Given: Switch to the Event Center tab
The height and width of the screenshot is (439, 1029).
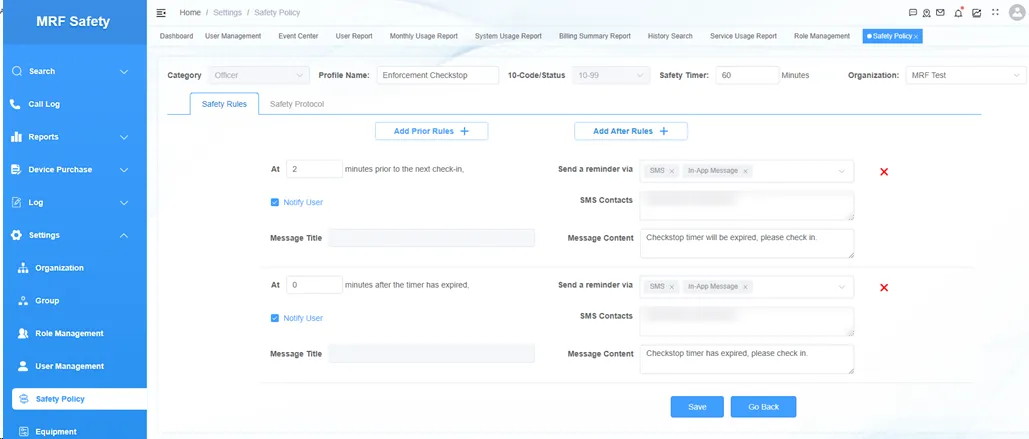Looking at the screenshot, I should tap(299, 36).
